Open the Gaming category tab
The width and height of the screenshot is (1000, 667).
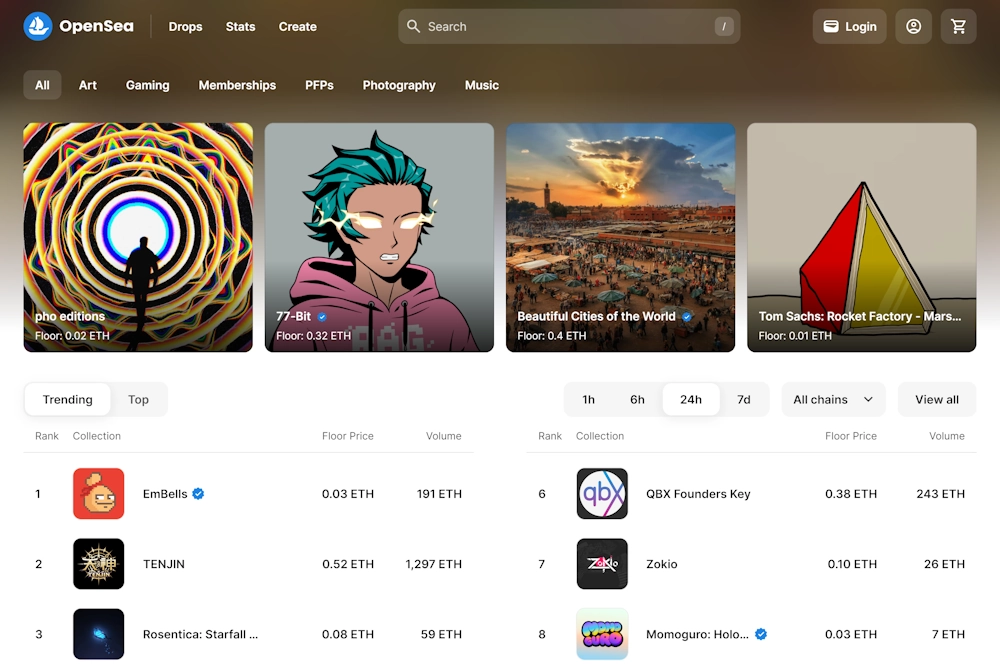pos(147,85)
